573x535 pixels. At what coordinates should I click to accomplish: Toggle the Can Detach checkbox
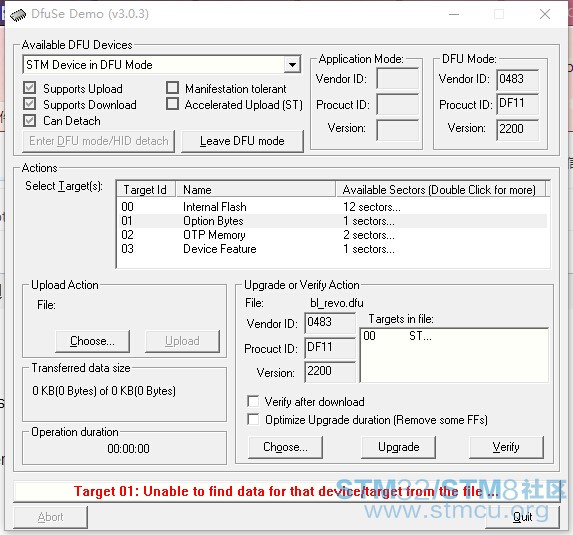click(x=30, y=120)
